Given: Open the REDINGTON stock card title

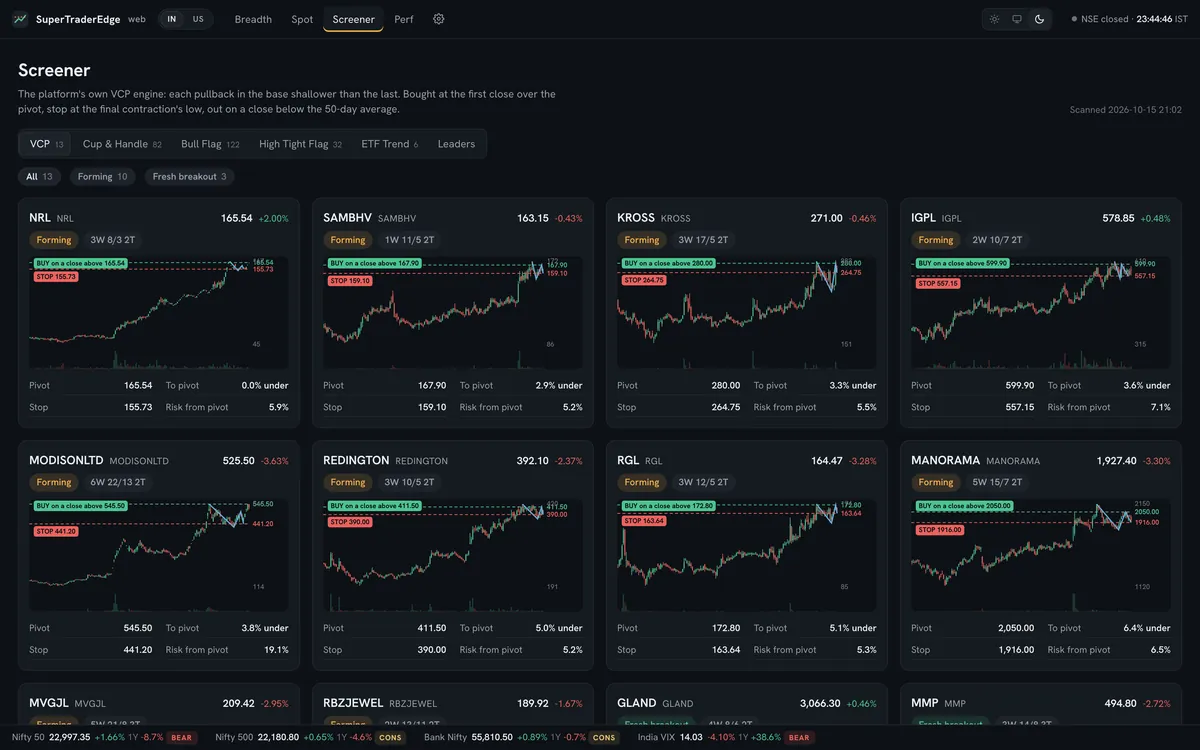Looking at the screenshot, I should point(356,461).
